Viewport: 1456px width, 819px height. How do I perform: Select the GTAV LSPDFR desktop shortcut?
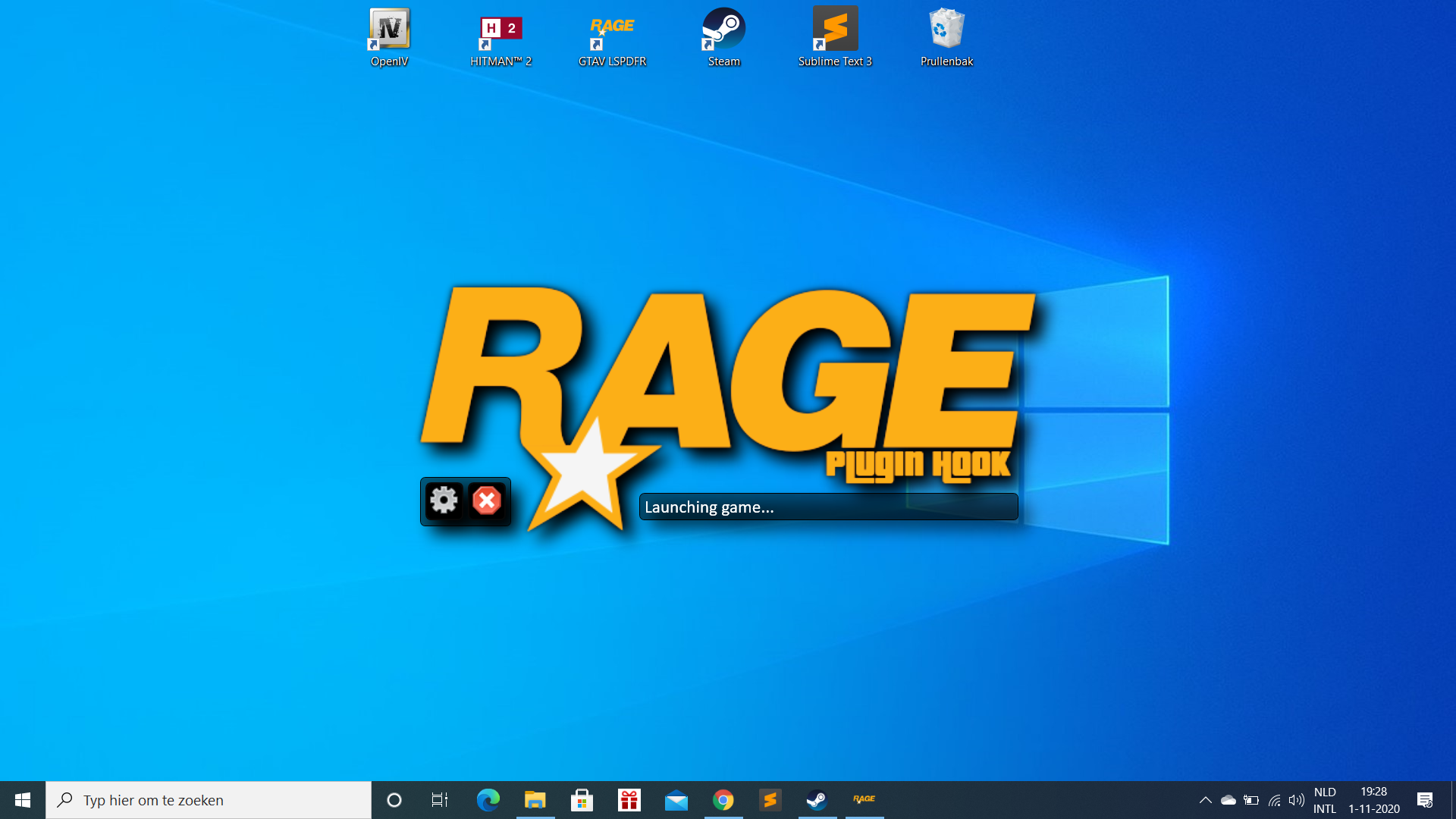612,38
